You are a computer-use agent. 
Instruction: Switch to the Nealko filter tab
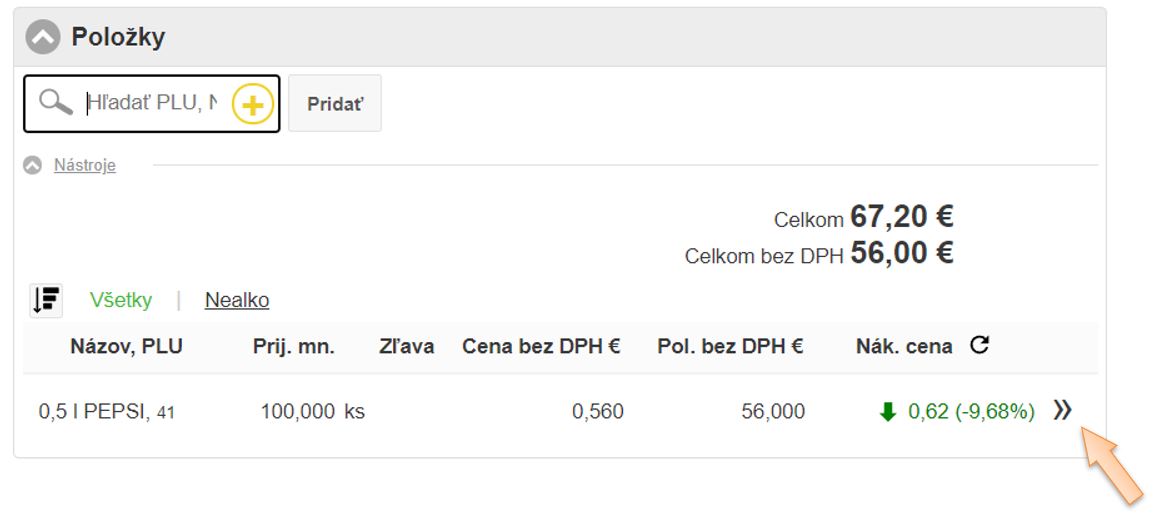click(237, 300)
